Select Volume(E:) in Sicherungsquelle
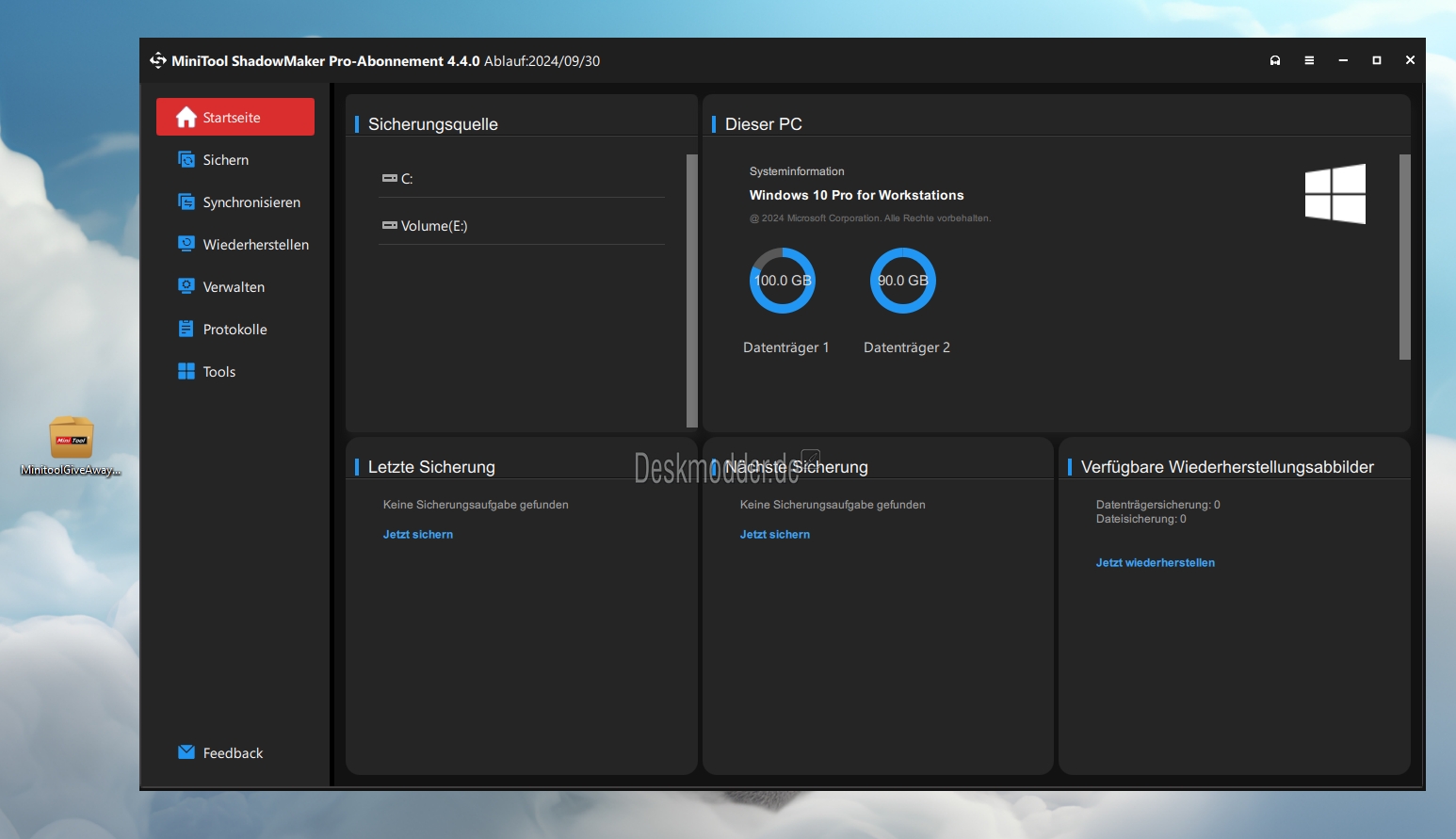The width and height of the screenshot is (1456, 839). [x=522, y=225]
